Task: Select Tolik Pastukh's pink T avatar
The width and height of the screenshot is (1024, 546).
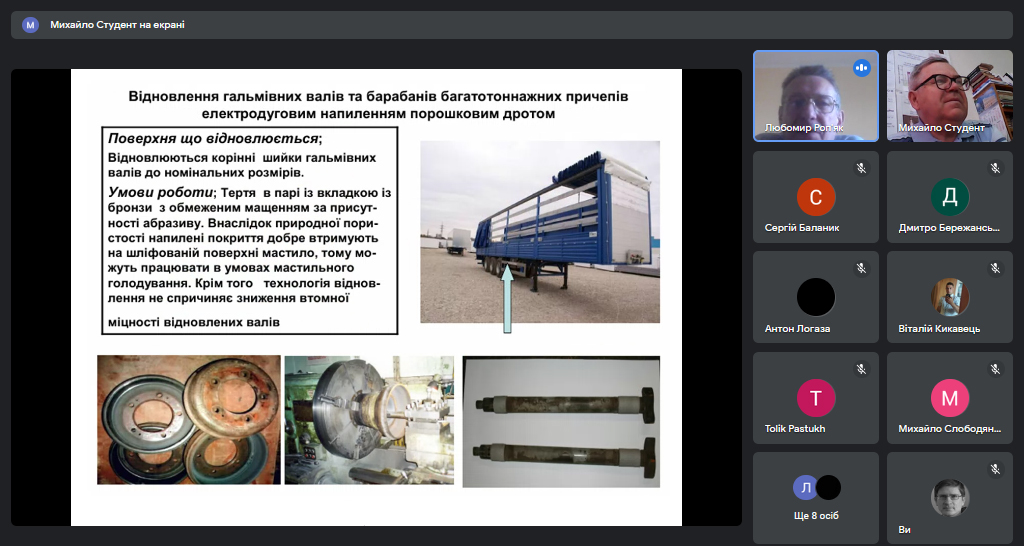Action: pyautogui.click(x=816, y=398)
